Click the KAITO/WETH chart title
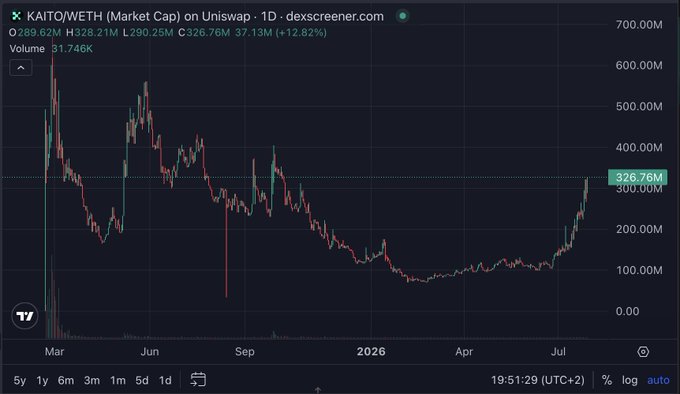This screenshot has width=680, height=394. pos(205,16)
